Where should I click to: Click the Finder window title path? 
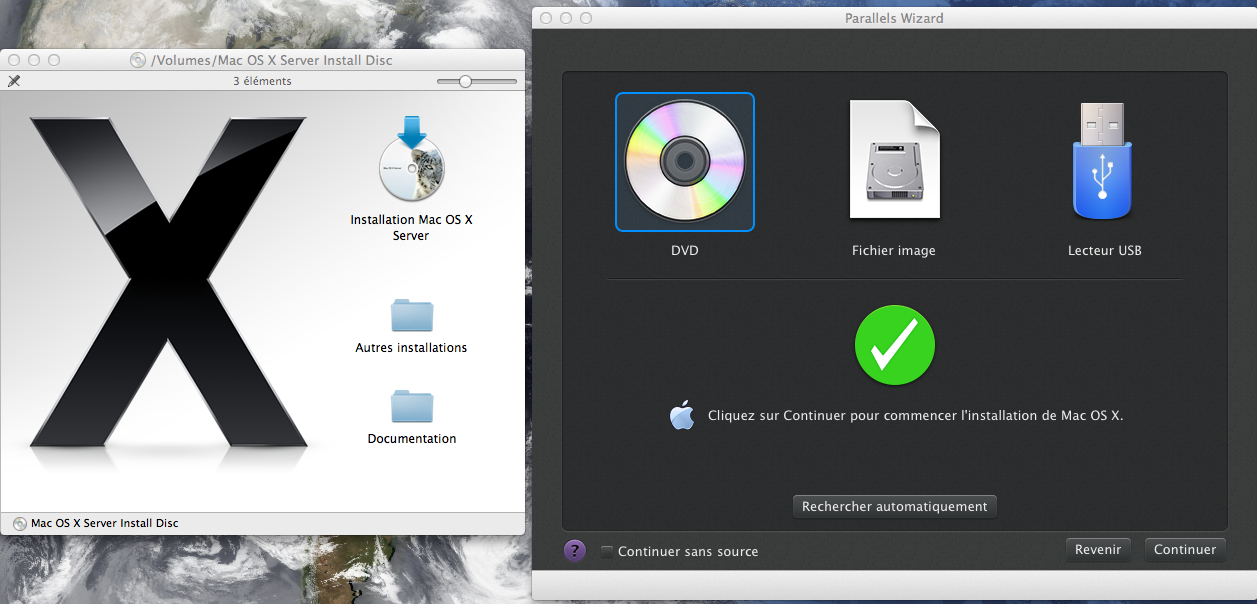pyautogui.click(x=271, y=60)
